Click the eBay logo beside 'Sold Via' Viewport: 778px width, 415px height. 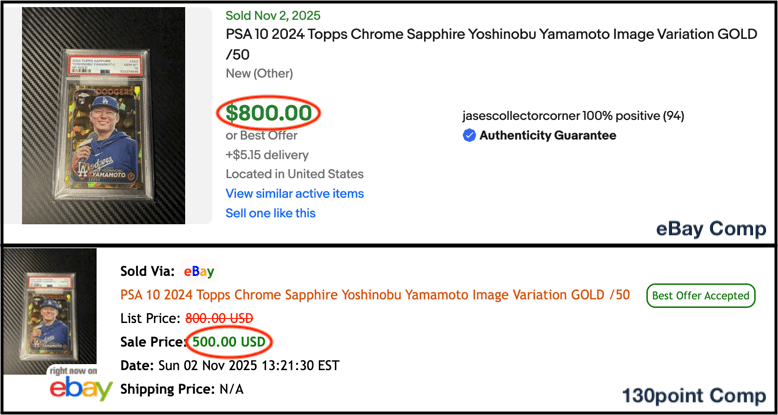click(199, 271)
